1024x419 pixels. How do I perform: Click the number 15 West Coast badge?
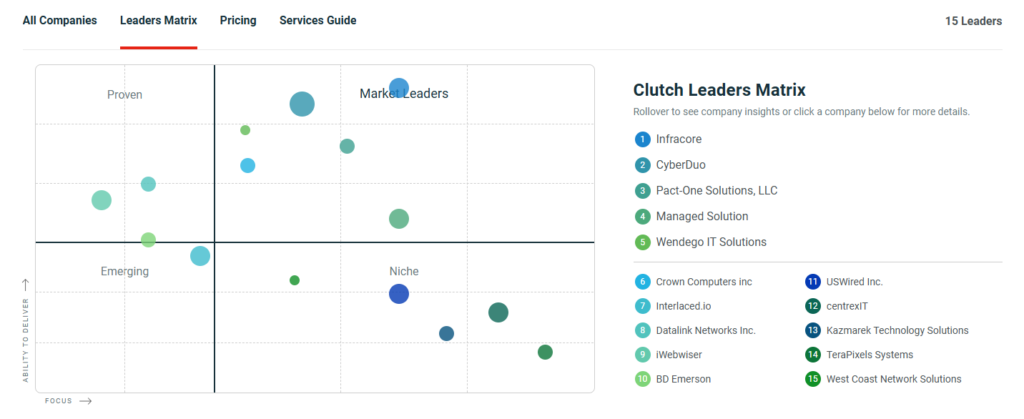point(813,379)
